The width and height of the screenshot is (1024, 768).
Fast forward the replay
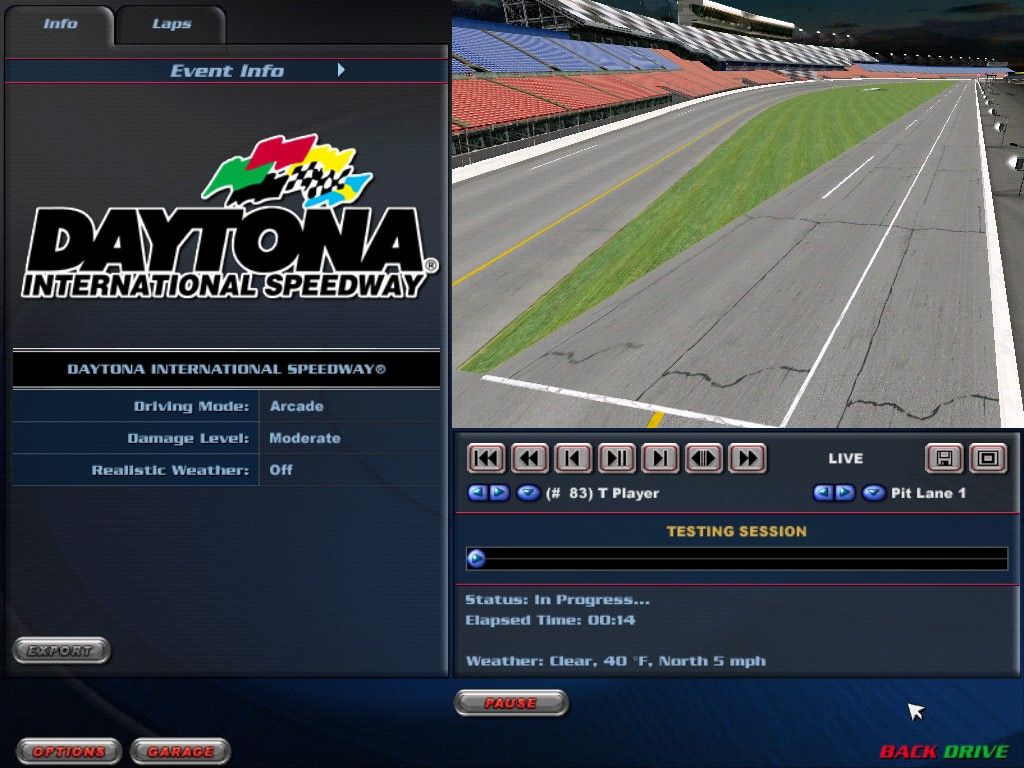(747, 458)
